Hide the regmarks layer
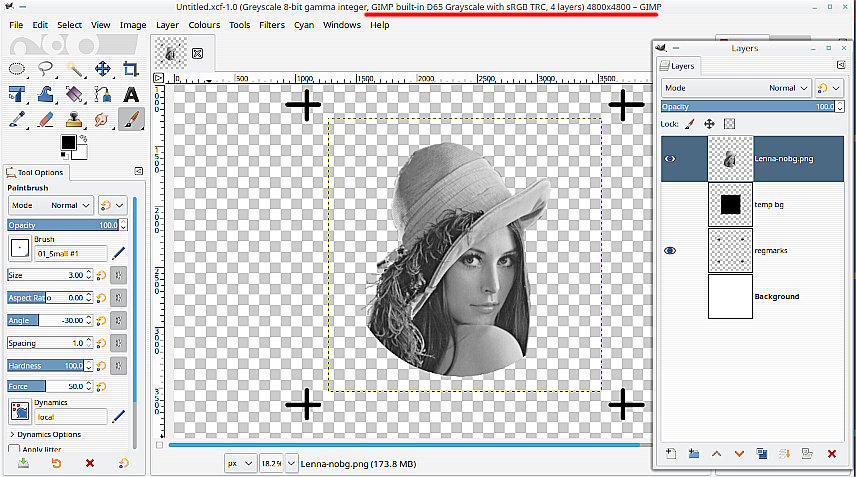The height and width of the screenshot is (477, 856). 670,251
